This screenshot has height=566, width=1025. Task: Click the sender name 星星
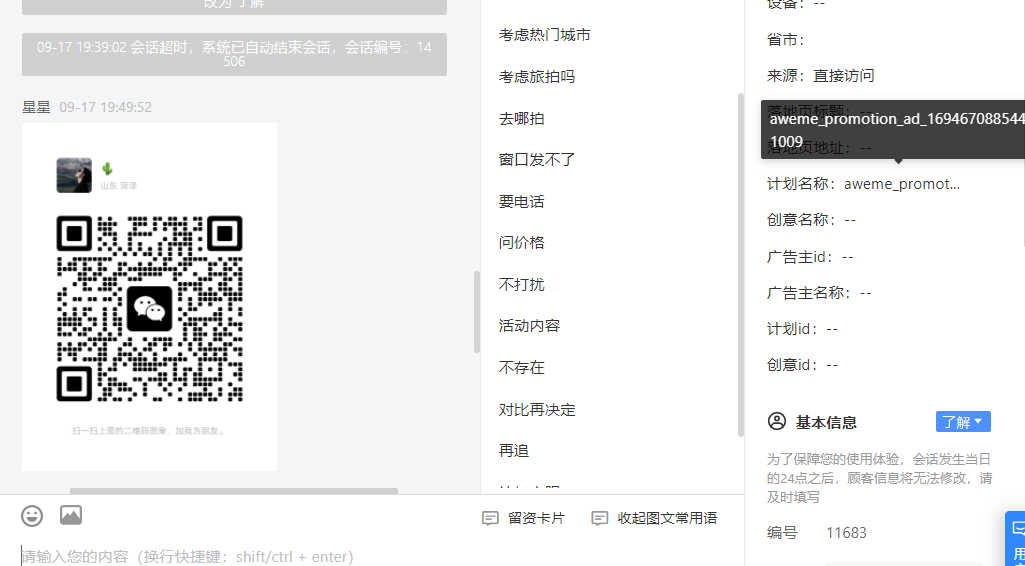coord(36,107)
